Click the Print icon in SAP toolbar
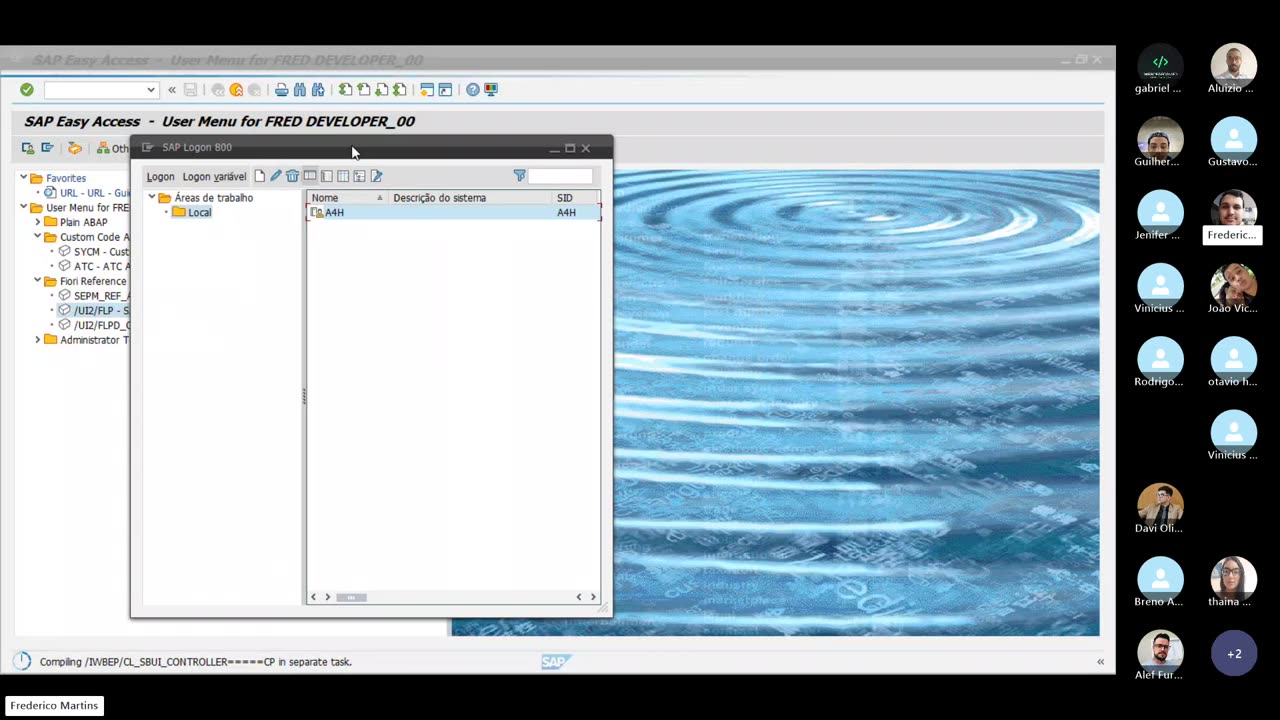Screen dimensions: 1280x720 pos(282,90)
